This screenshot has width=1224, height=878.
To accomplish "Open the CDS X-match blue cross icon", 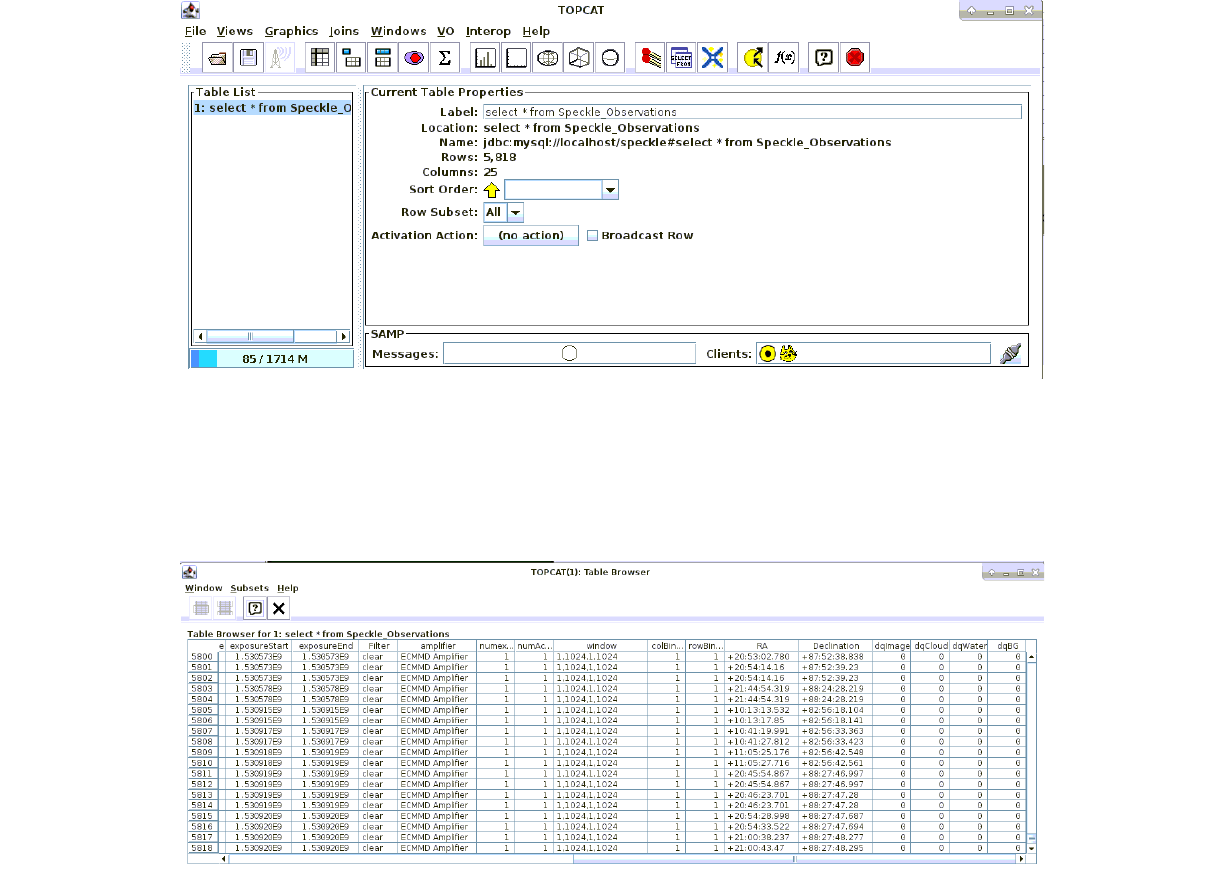I will point(713,58).
